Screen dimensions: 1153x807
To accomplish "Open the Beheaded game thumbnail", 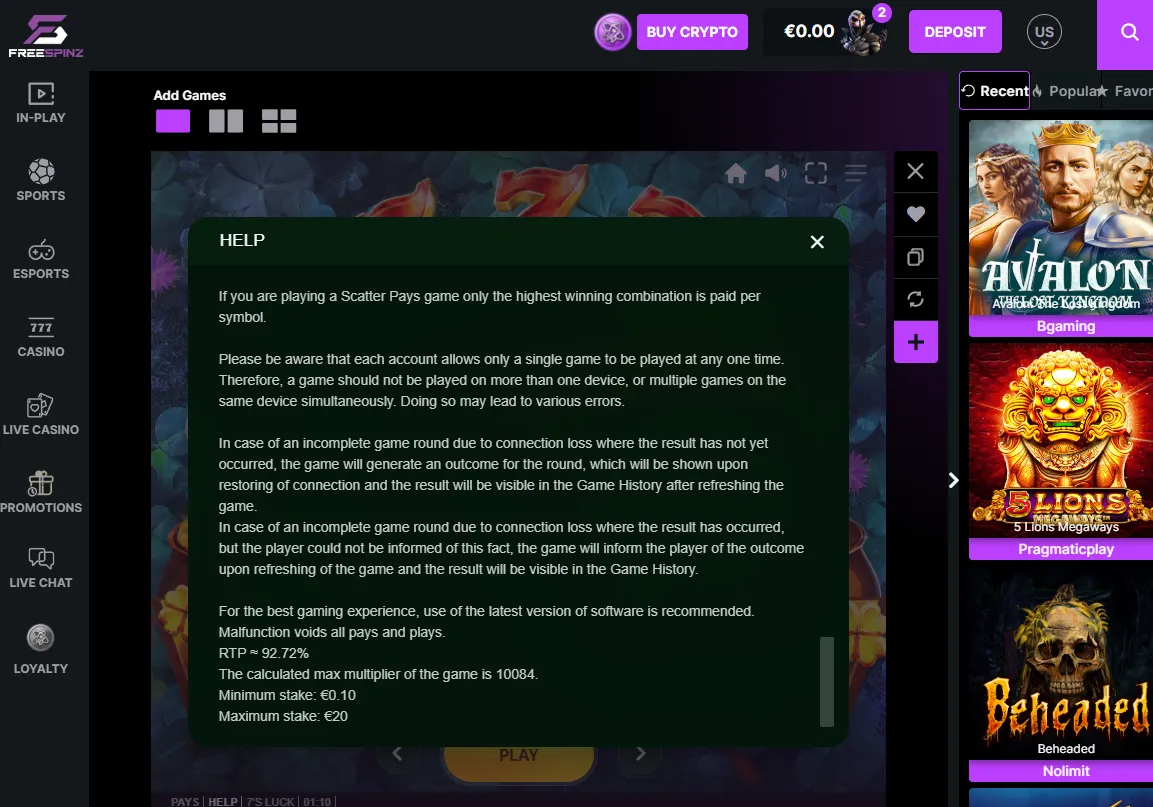I will [x=1061, y=662].
